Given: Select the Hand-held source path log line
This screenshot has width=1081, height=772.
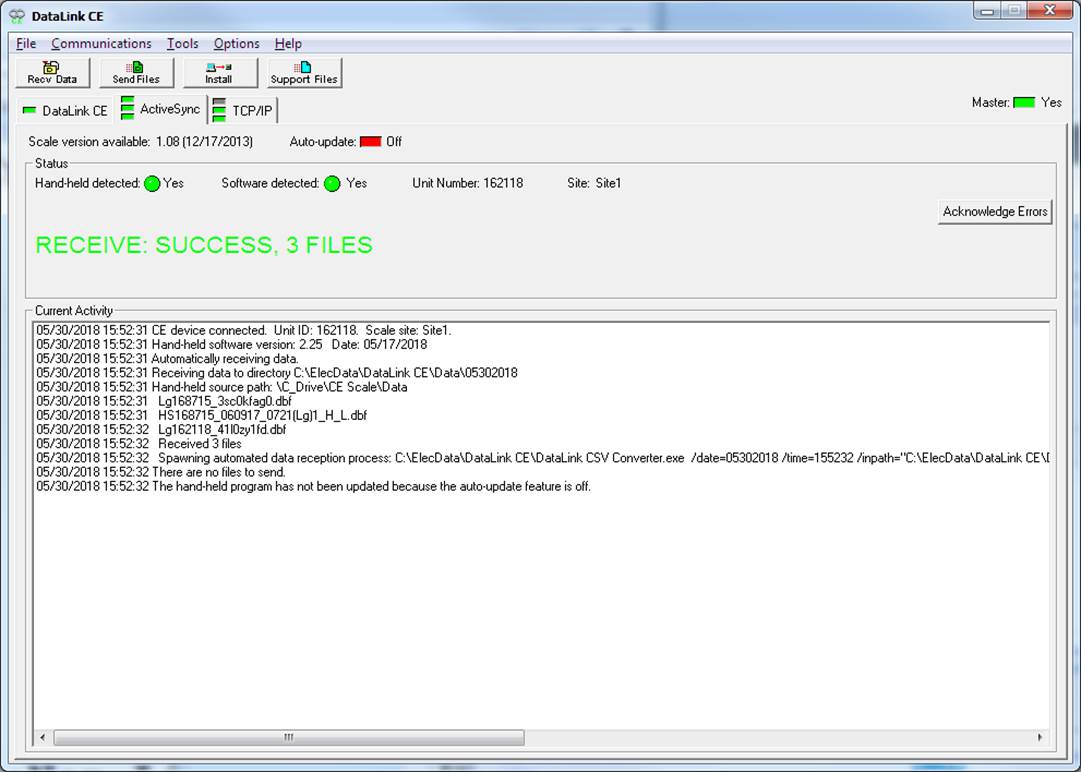Looking at the screenshot, I should pos(222,387).
